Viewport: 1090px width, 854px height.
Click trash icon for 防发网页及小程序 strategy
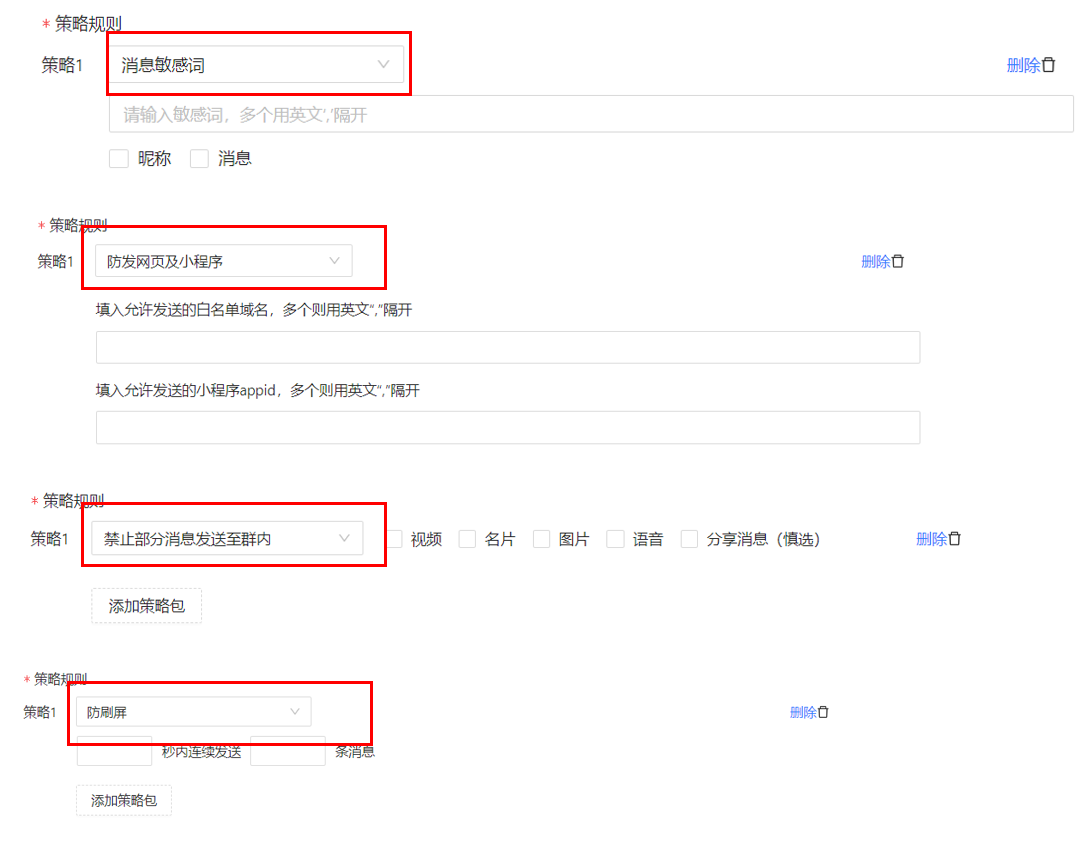click(898, 261)
